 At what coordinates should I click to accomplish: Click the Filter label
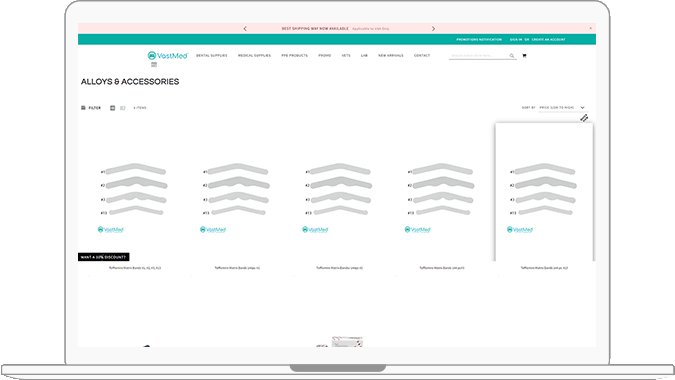(95, 108)
